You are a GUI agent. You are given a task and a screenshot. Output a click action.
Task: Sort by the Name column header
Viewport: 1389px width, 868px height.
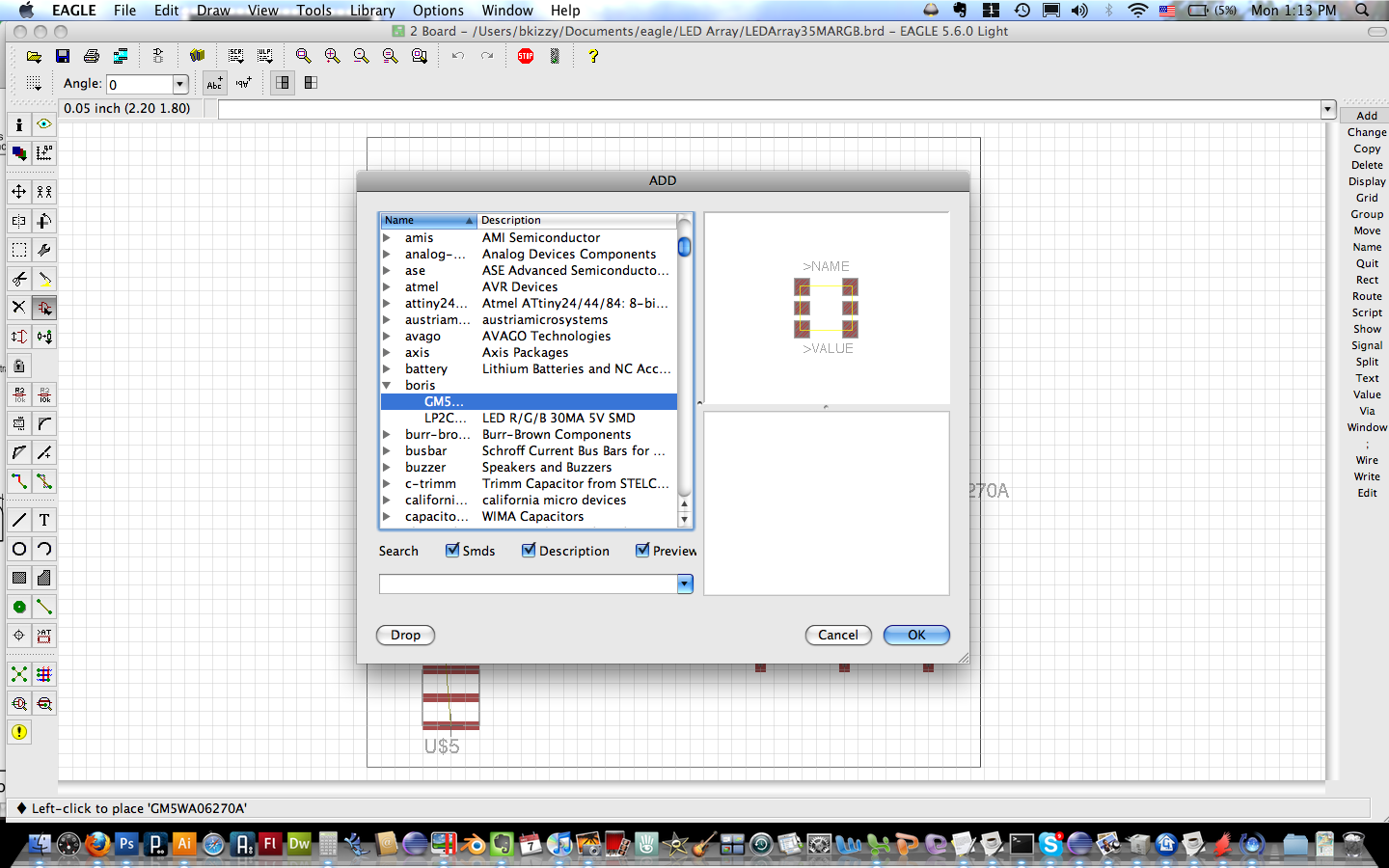(x=428, y=220)
